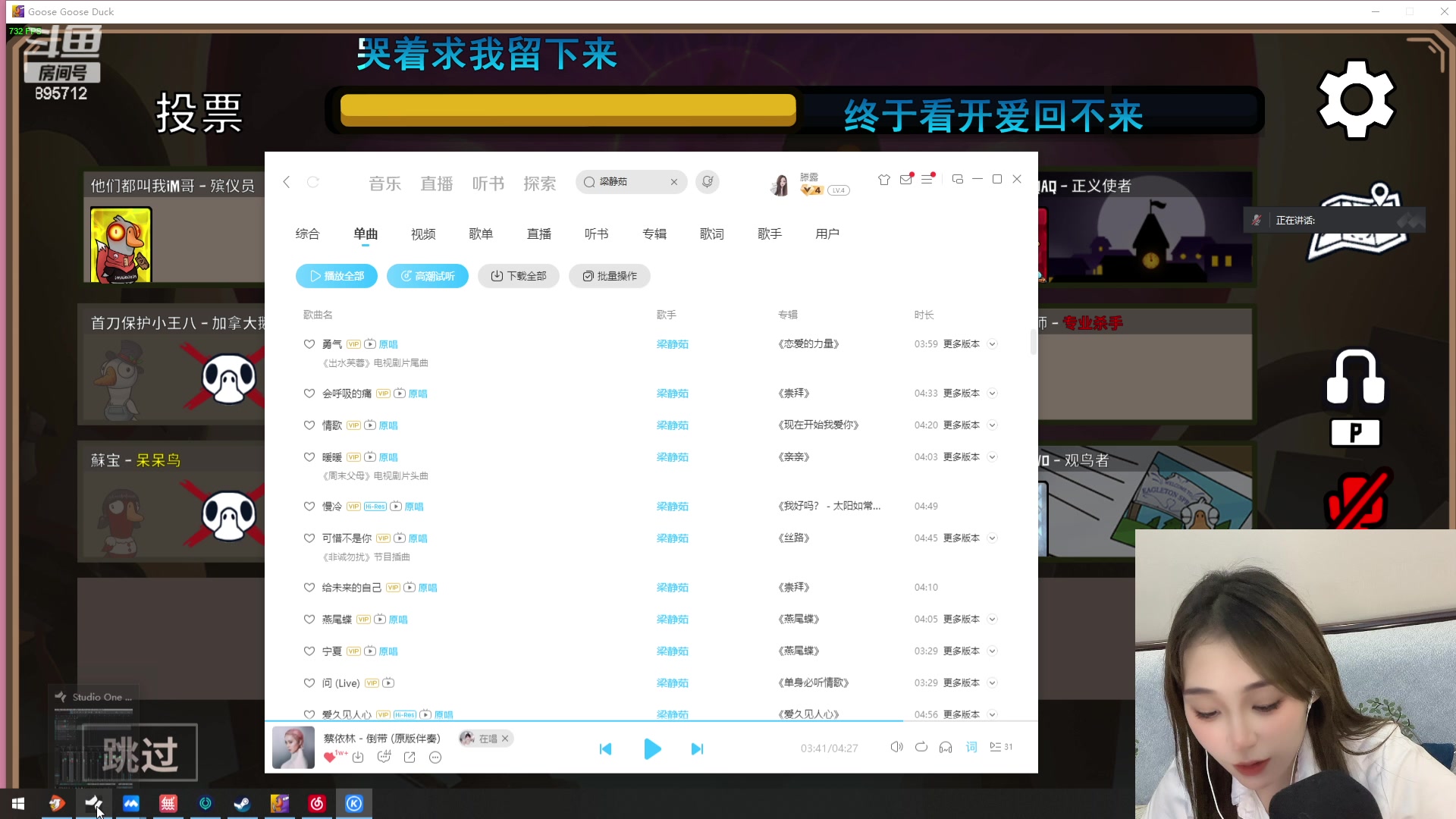The height and width of the screenshot is (819, 1456).
Task: Click the 播放全部 play all button
Action: point(336,275)
